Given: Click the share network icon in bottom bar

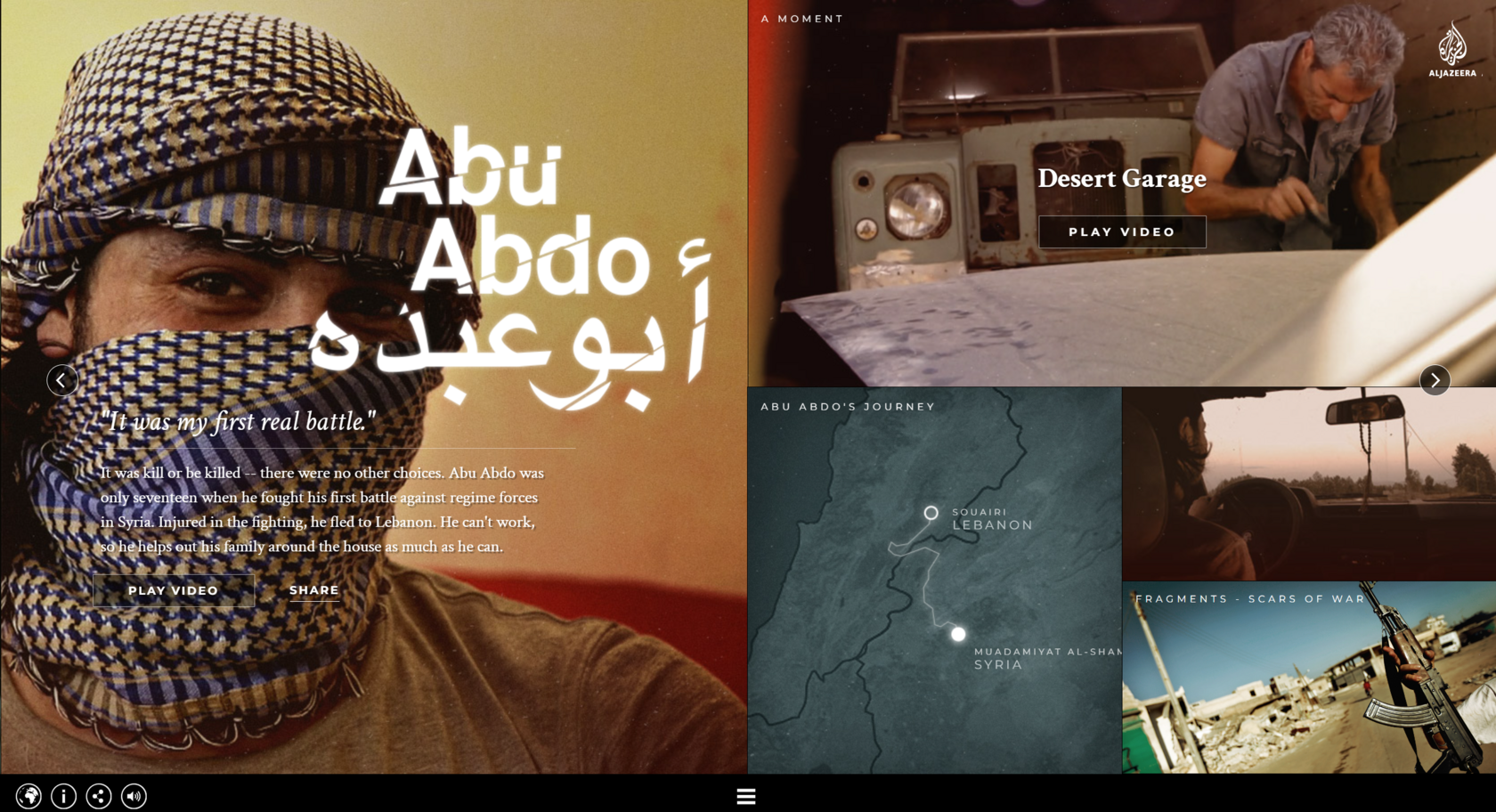Looking at the screenshot, I should (99, 796).
